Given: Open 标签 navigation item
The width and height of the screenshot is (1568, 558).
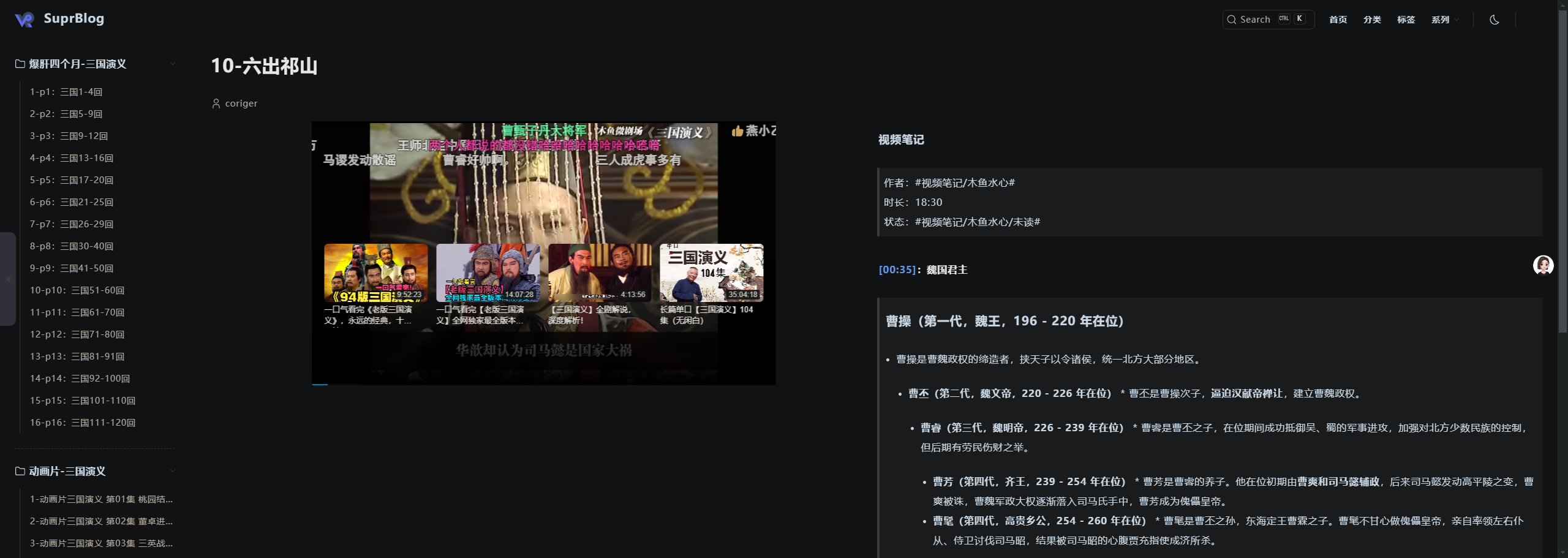Looking at the screenshot, I should (x=1406, y=20).
